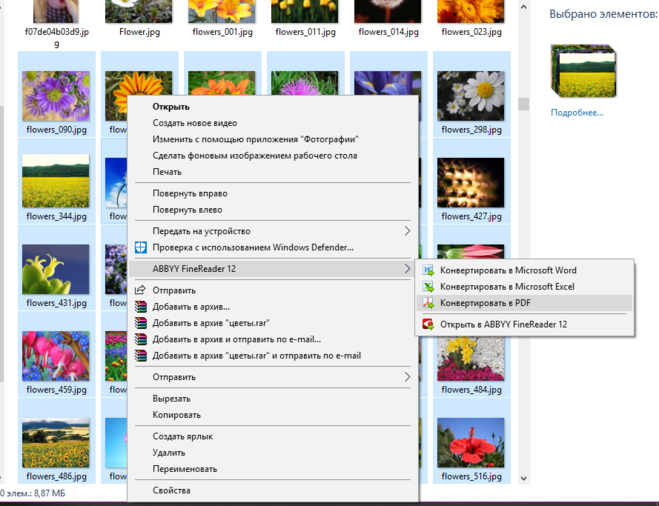
Task: Expand the ABBYY FineReader 12 submenu arrow
Action: point(407,269)
